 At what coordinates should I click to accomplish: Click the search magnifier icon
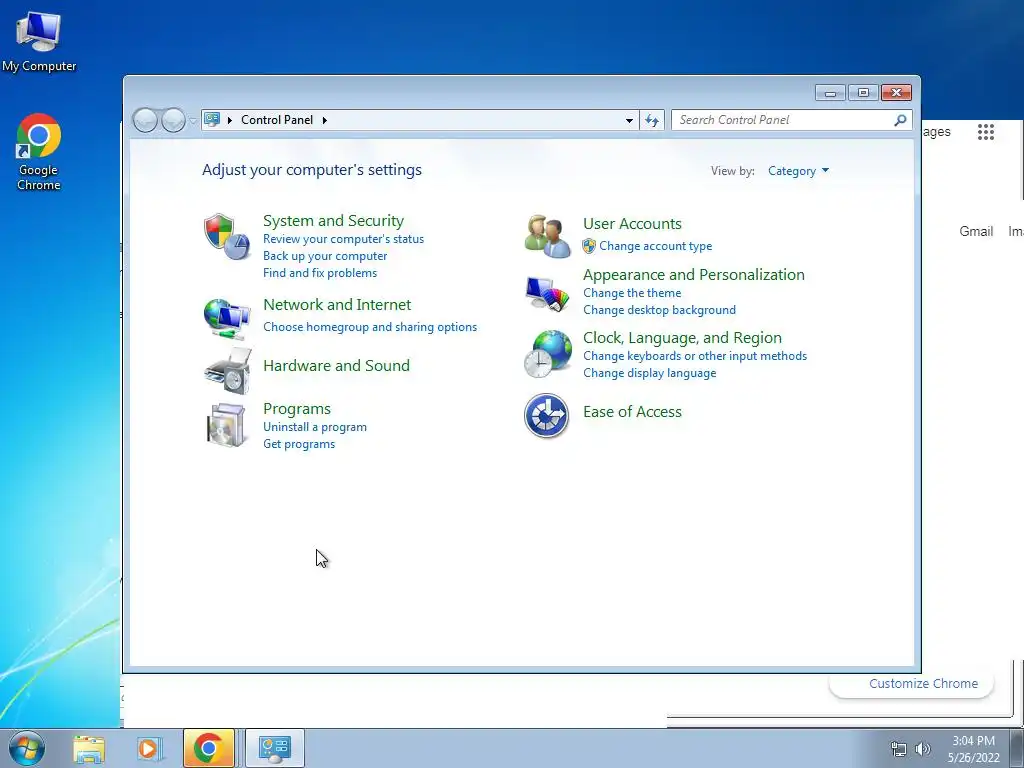(x=900, y=120)
